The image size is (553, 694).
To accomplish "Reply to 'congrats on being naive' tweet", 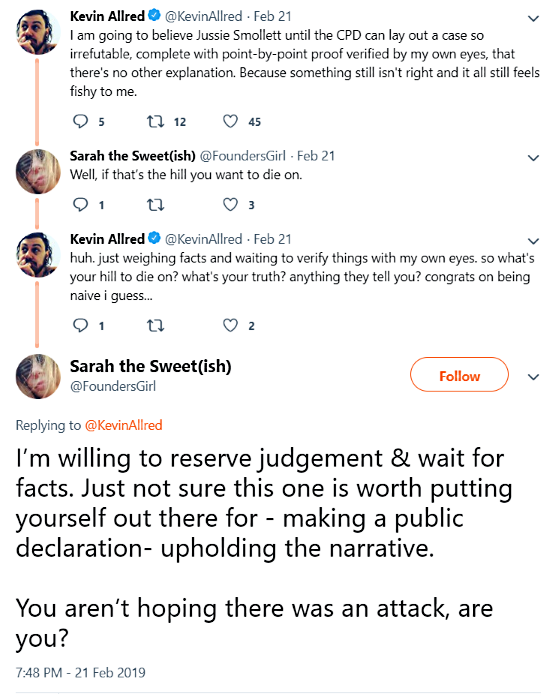I will (x=81, y=325).
